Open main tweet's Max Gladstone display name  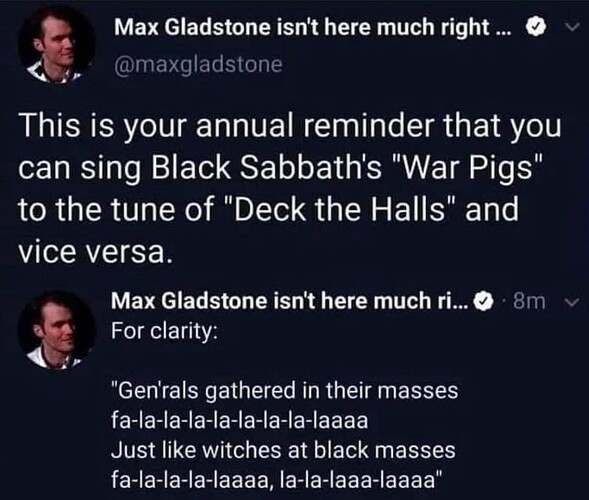[313, 27]
